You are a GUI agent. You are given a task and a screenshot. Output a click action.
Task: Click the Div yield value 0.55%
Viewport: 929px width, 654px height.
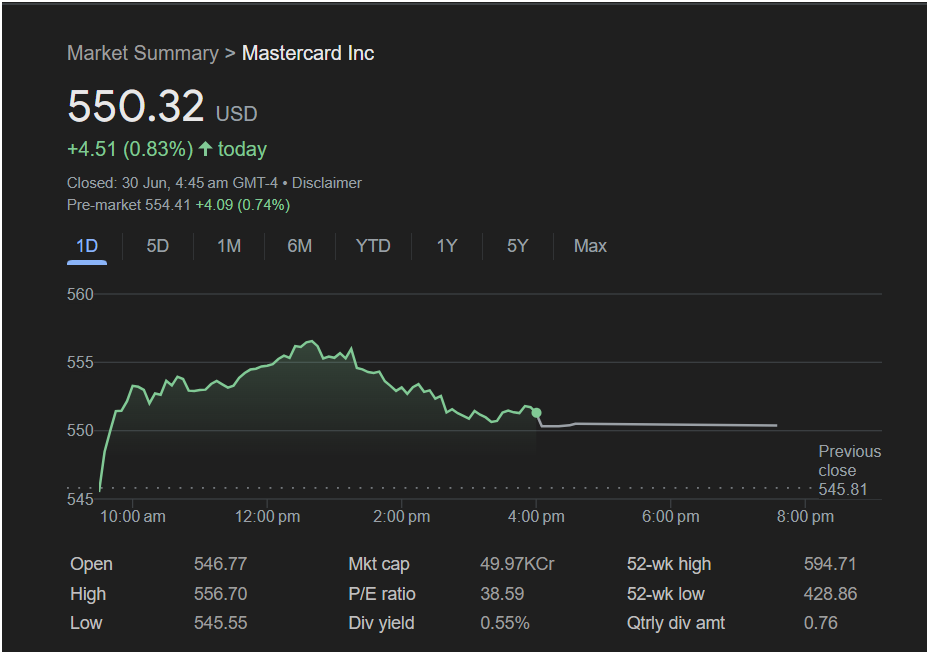[x=505, y=623]
